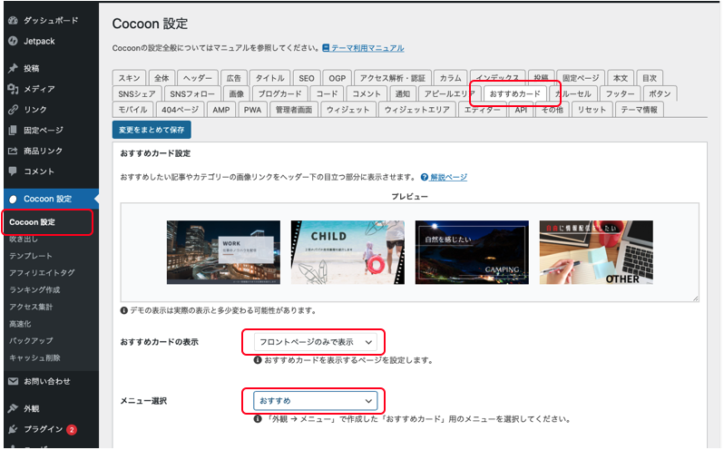Switch to the SNSシェア tab
The image size is (724, 450).
(137, 94)
